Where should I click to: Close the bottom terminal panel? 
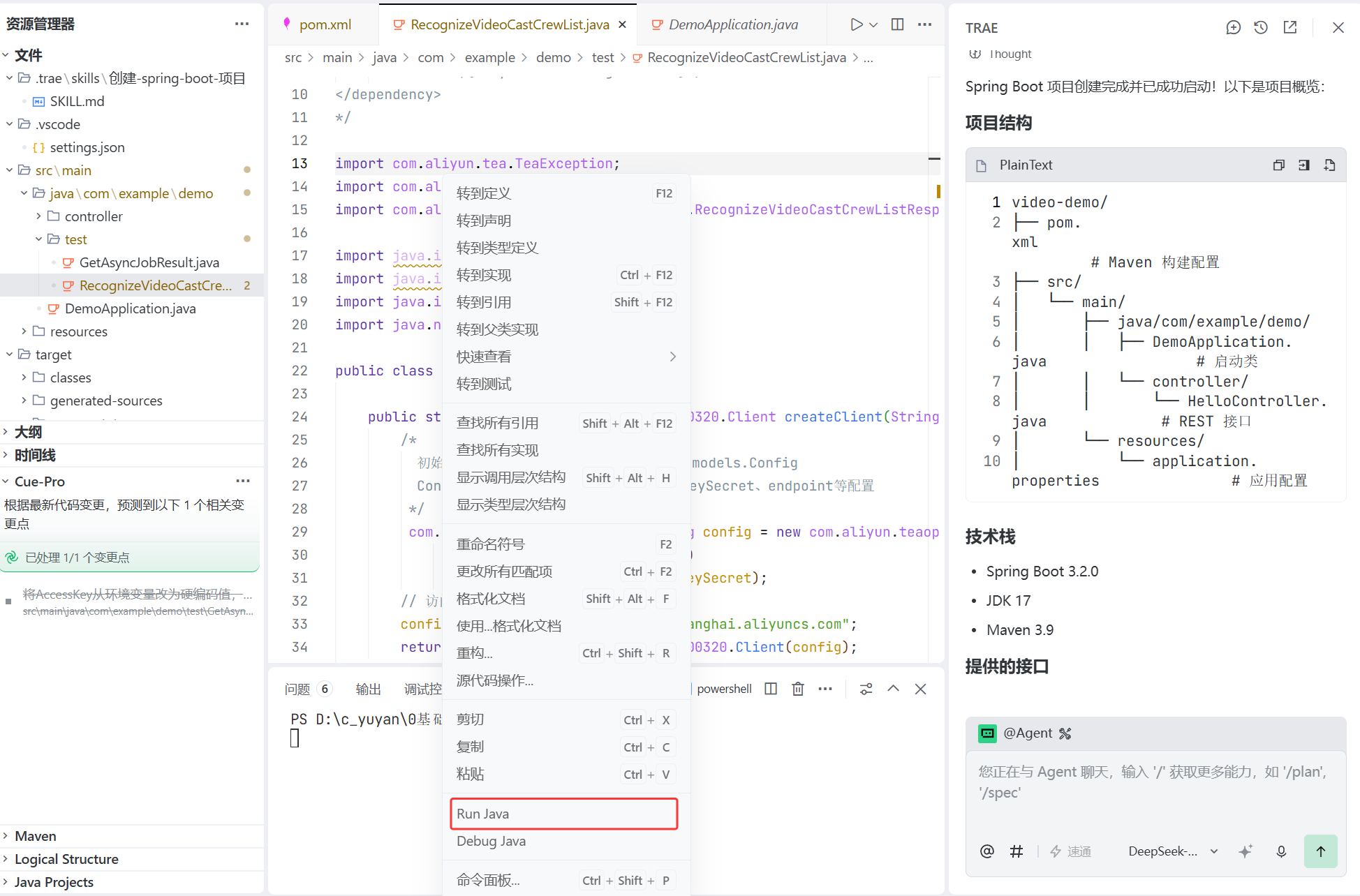click(x=921, y=689)
